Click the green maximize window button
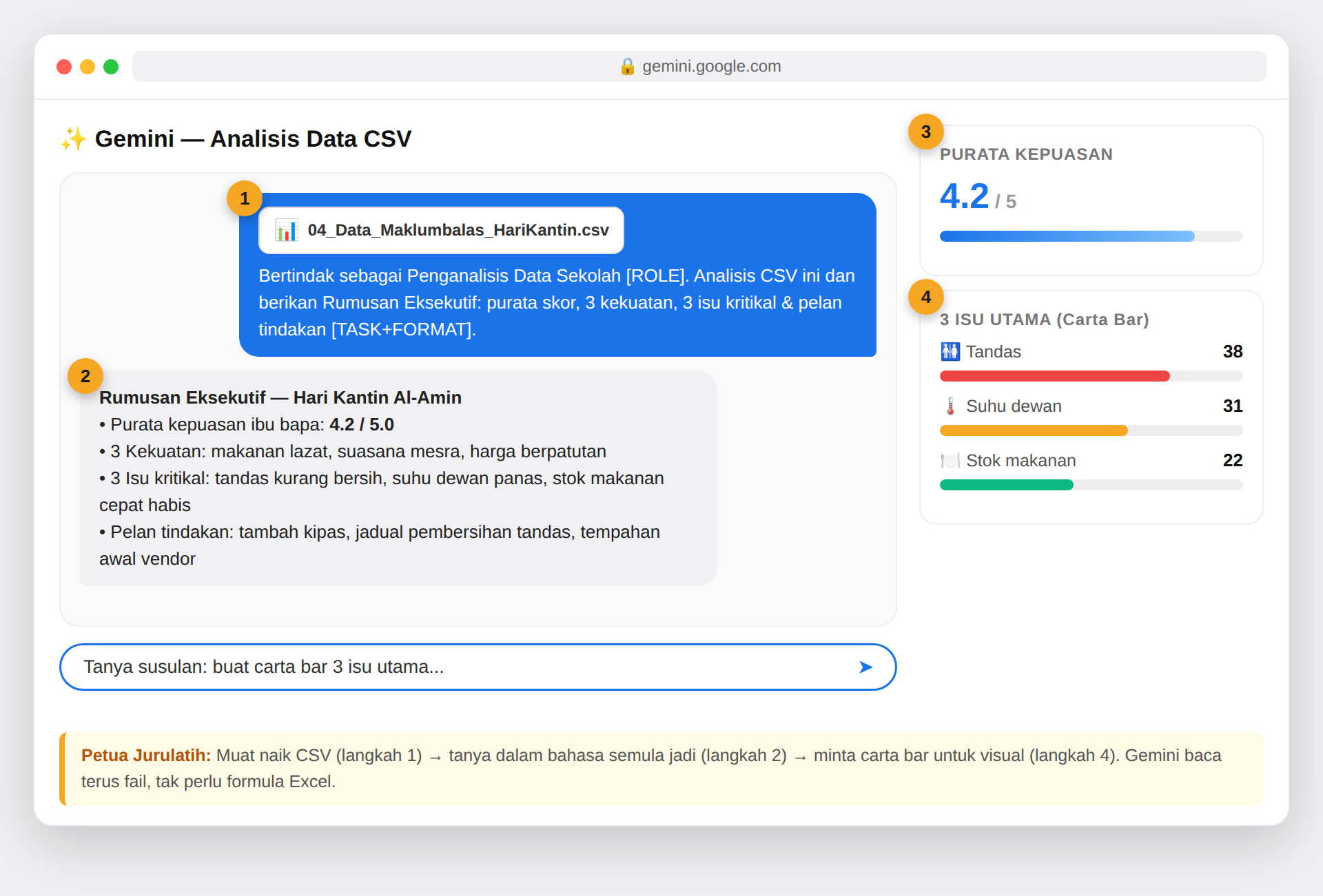Screen dimensions: 1323x896 tap(111, 67)
